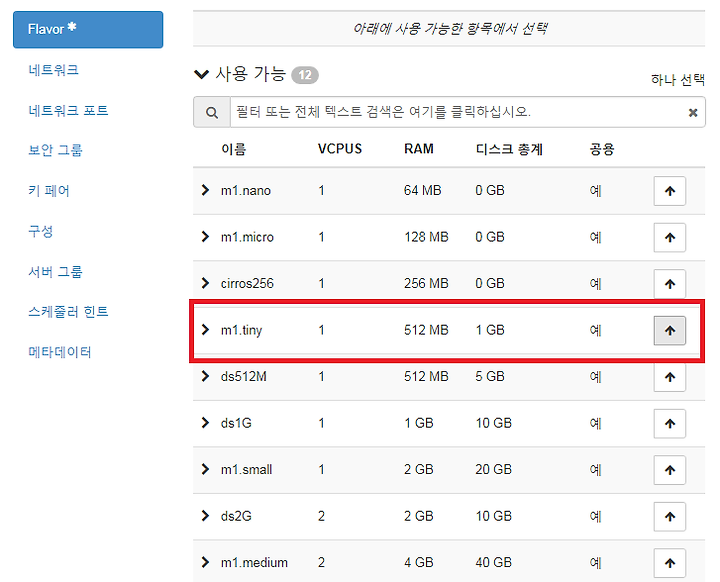Viewport: 720px width, 582px height.
Task: Go to the 키 페어 step
Action: pos(49,191)
